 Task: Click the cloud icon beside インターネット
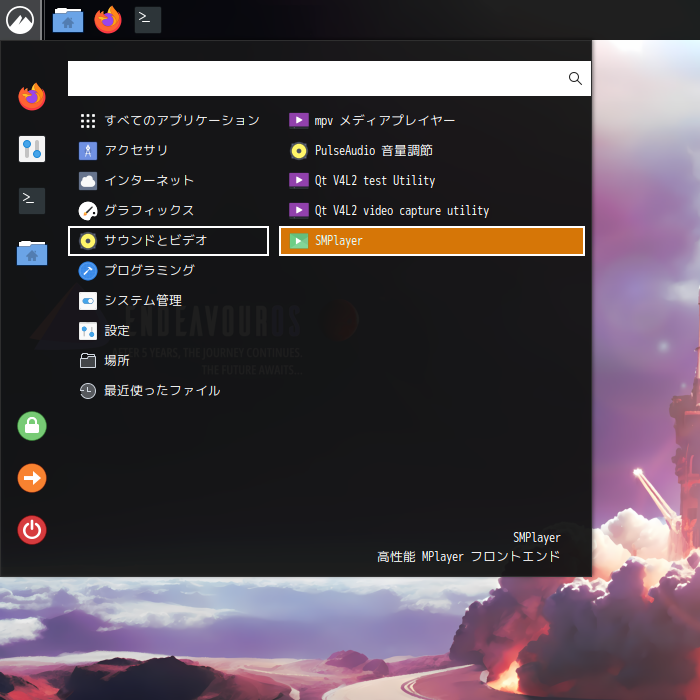point(88,181)
